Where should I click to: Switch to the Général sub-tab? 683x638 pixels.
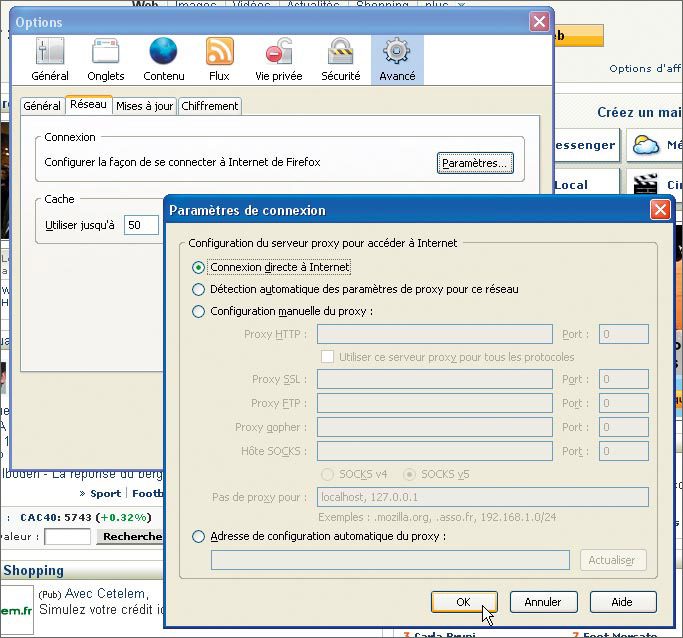click(42, 106)
